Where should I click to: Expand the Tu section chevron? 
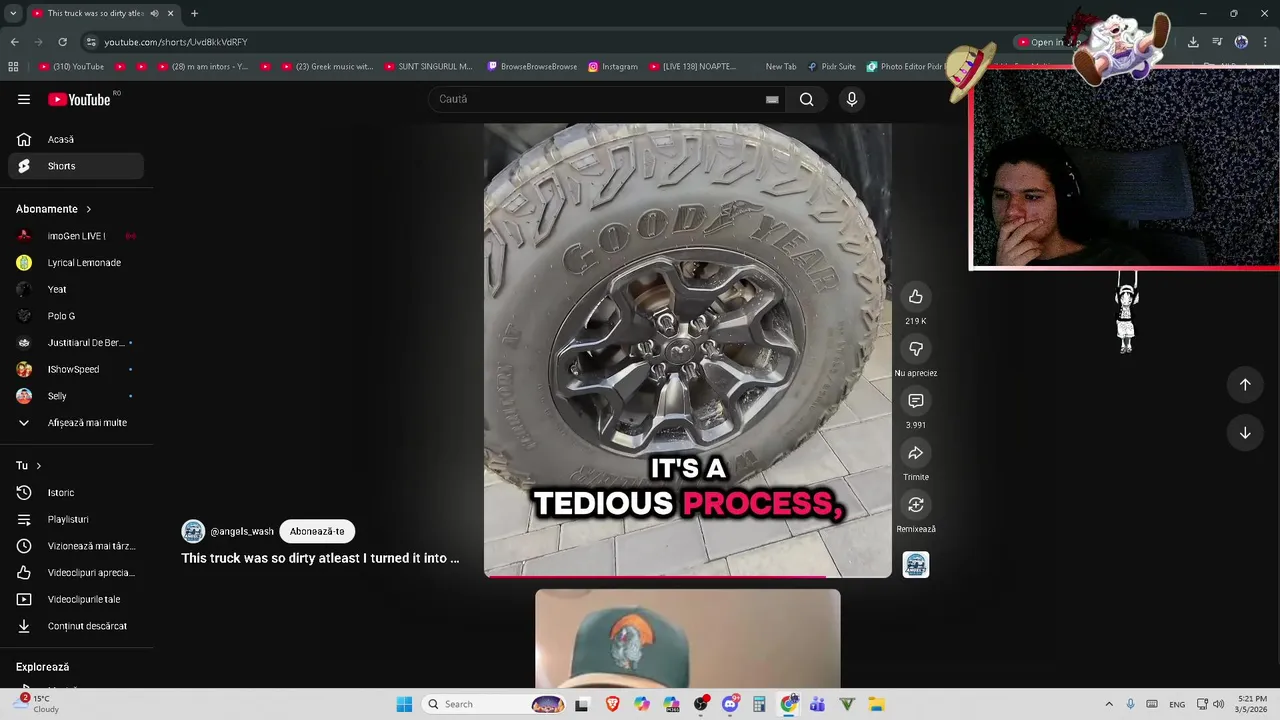coord(38,466)
